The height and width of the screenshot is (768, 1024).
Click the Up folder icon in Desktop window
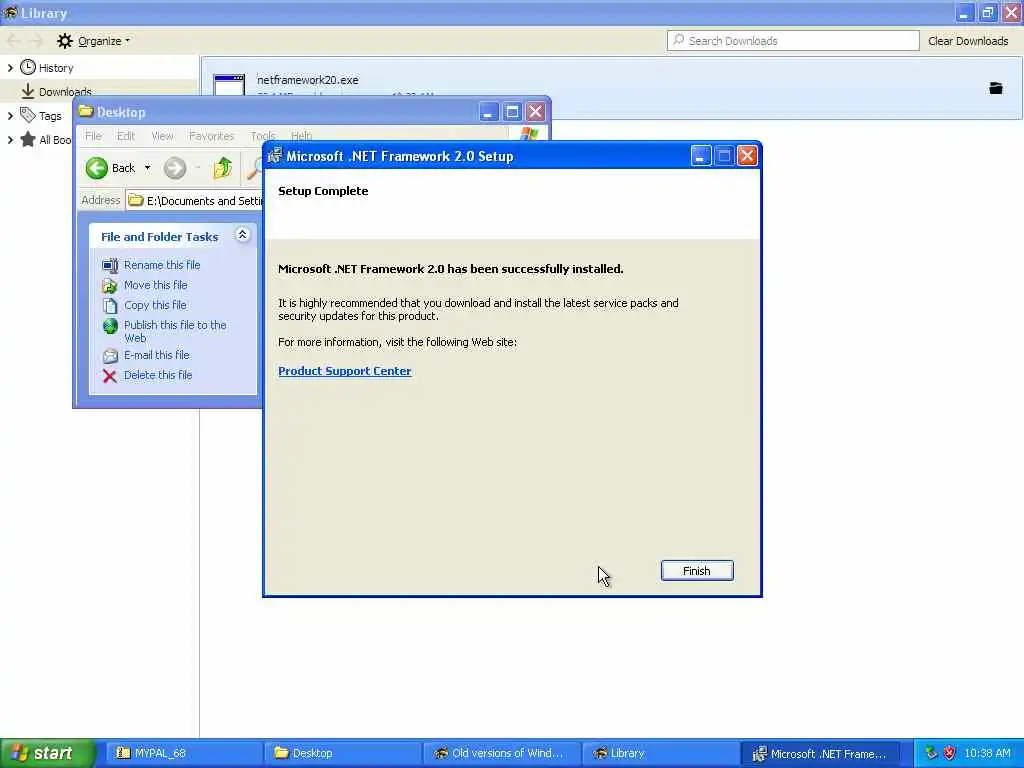pos(223,168)
